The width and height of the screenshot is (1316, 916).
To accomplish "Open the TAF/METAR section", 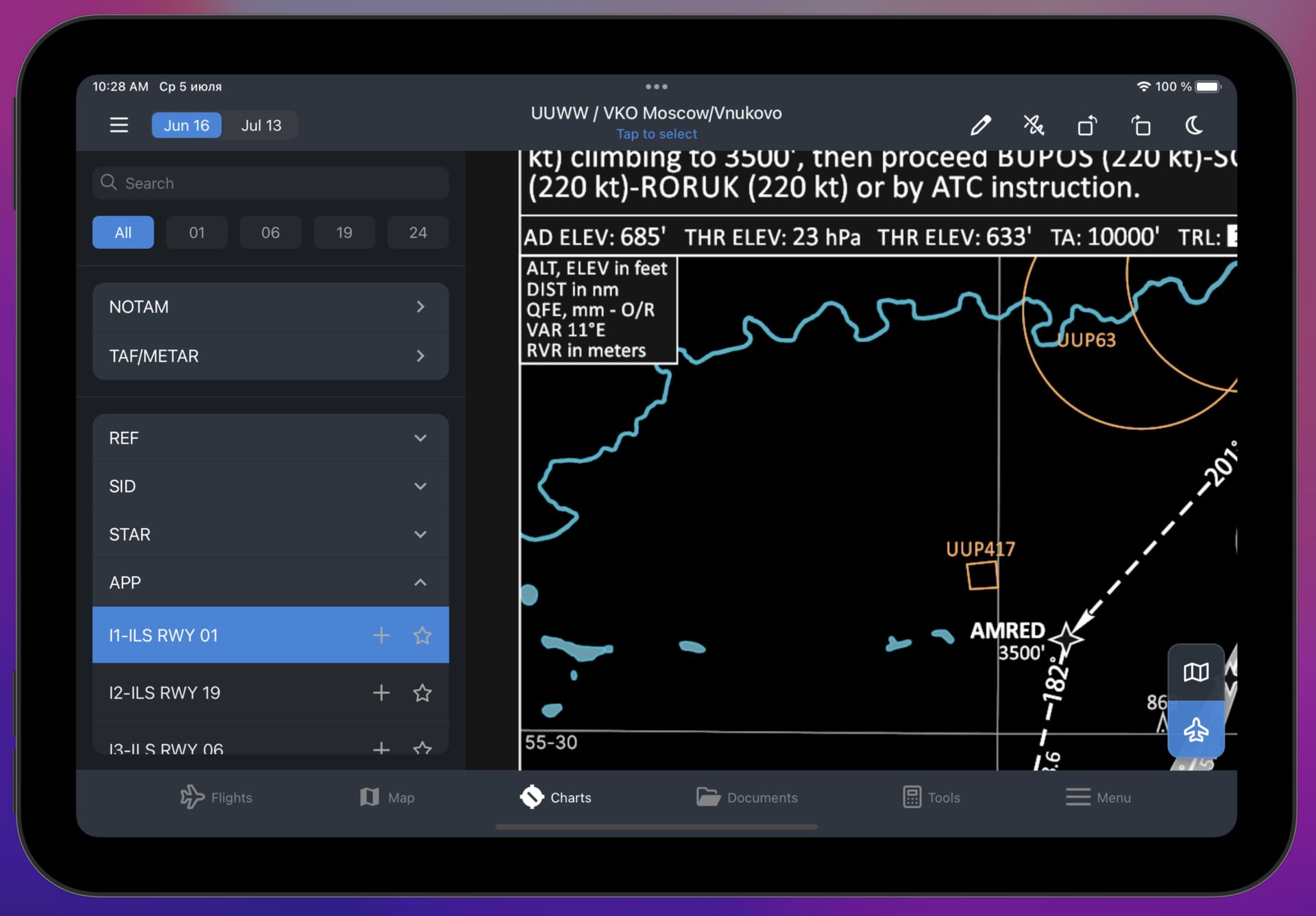I will (271, 356).
